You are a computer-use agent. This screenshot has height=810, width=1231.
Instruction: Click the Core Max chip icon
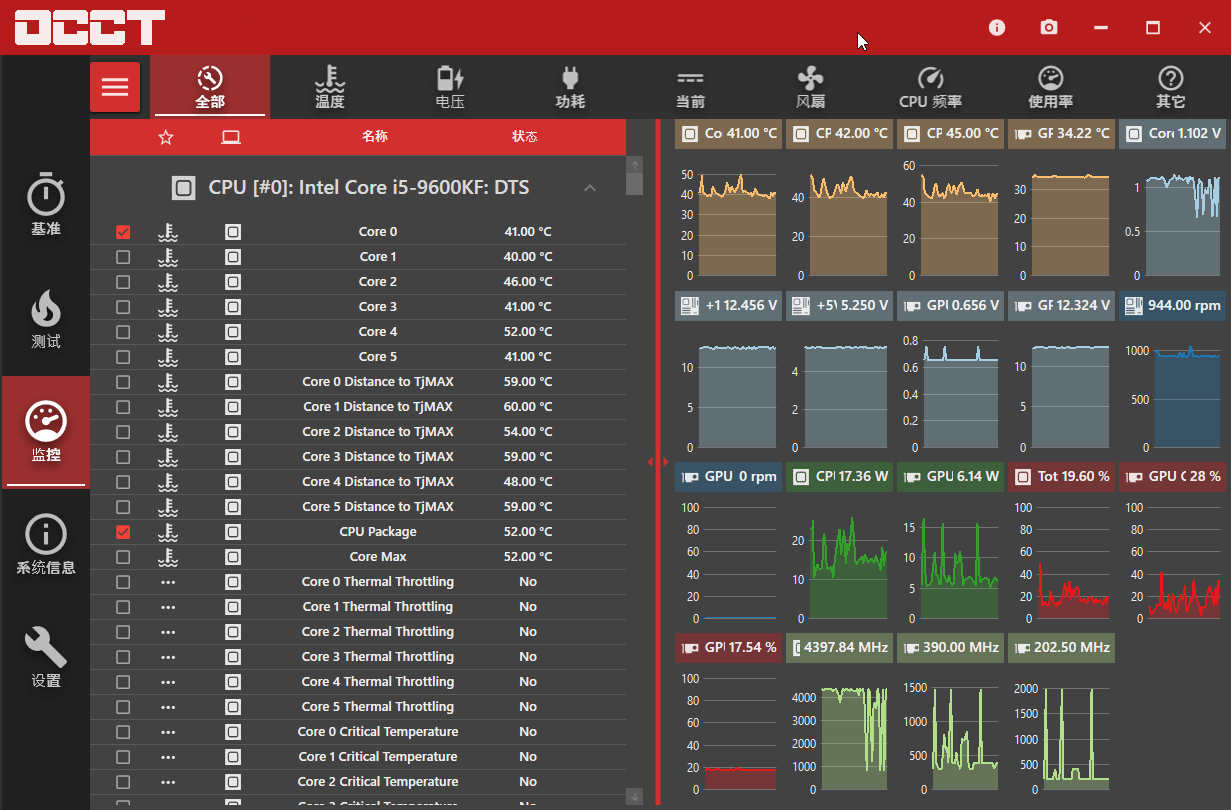(233, 557)
